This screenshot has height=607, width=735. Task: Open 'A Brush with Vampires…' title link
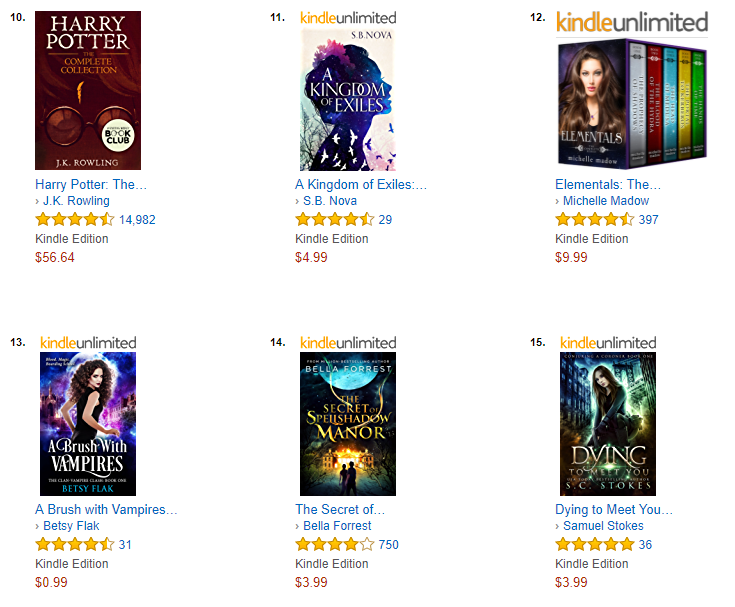click(106, 510)
